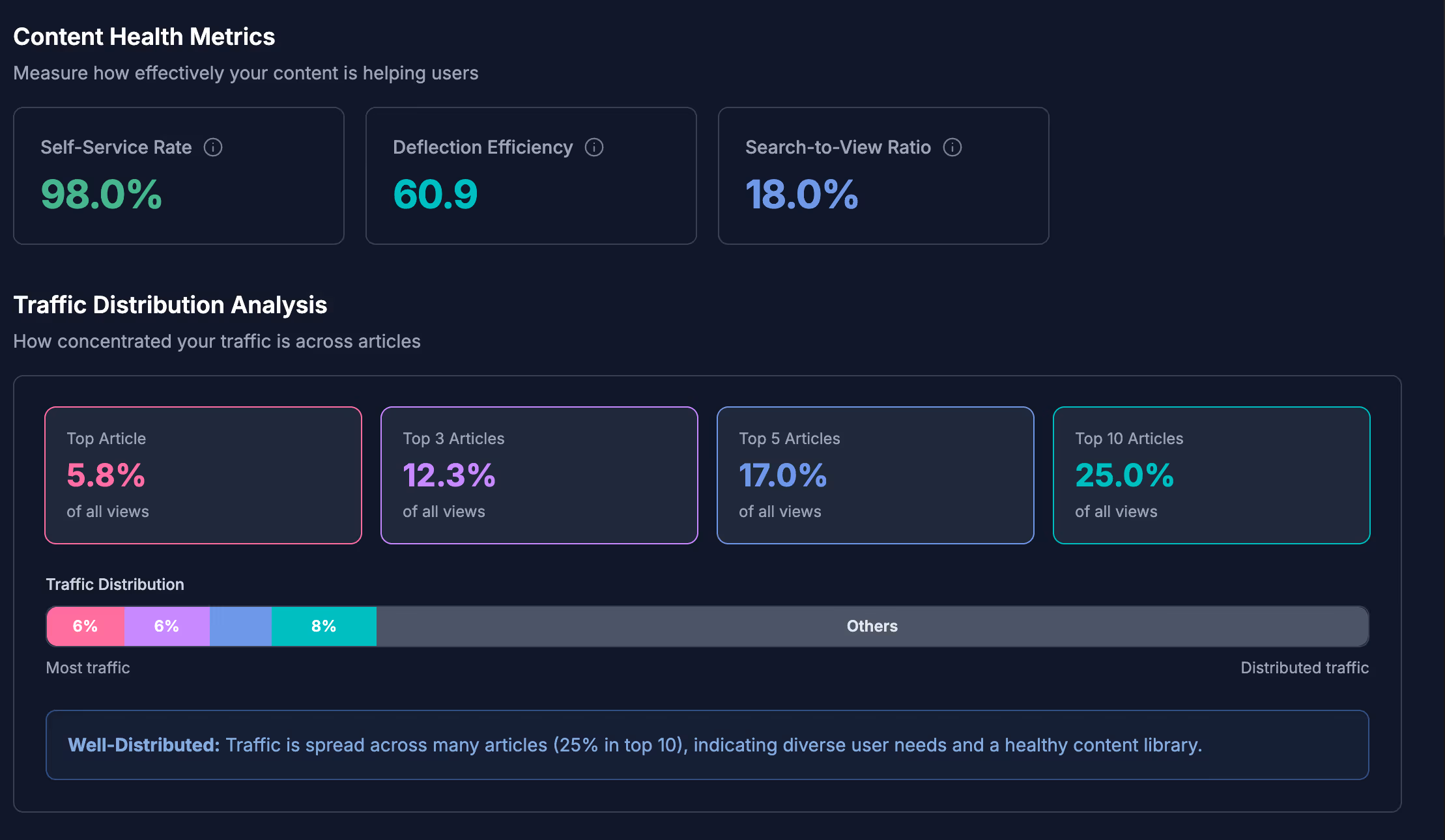
Task: Click the Well-Distributed insight banner
Action: tap(707, 745)
